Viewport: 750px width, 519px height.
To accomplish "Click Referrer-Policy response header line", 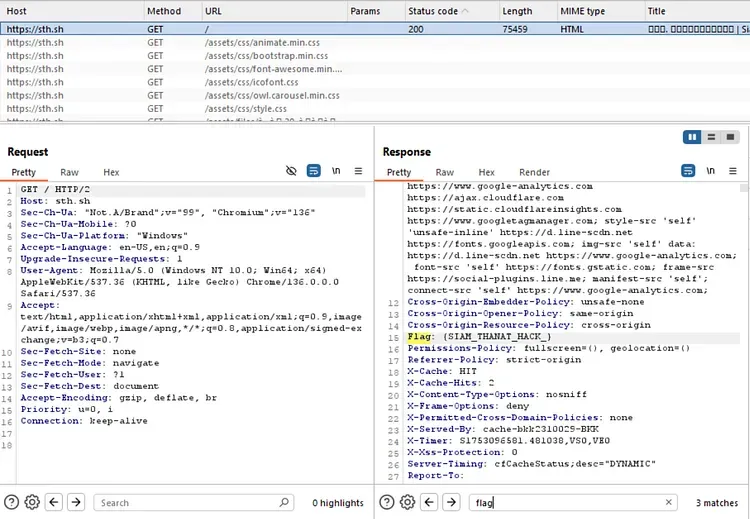I will click(x=494, y=360).
